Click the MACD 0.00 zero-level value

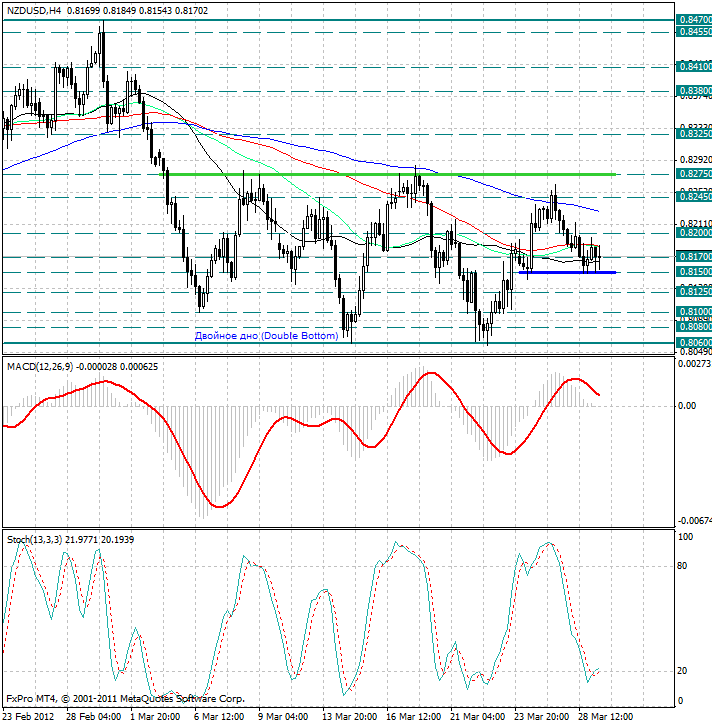tap(687, 405)
